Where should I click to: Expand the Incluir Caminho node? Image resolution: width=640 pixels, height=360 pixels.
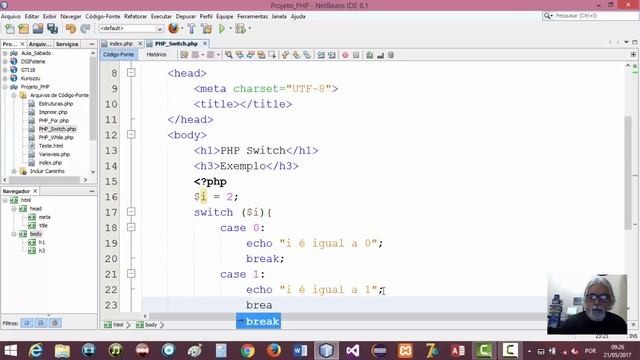(14, 171)
